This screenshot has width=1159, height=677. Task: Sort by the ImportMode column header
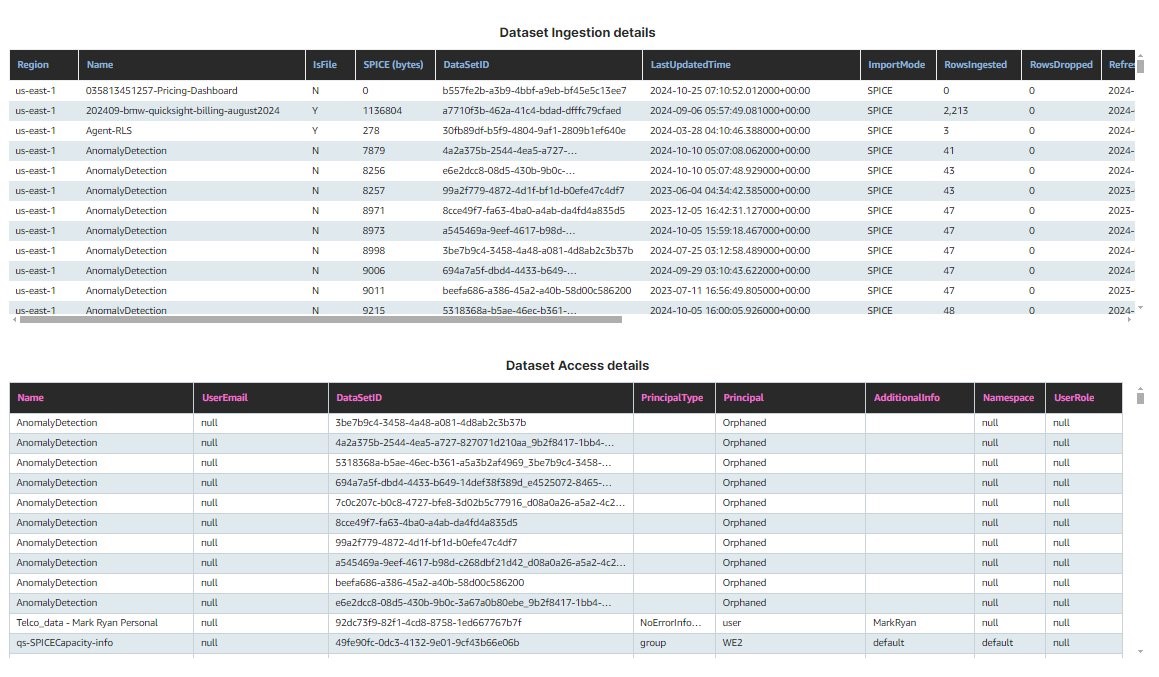click(x=897, y=64)
